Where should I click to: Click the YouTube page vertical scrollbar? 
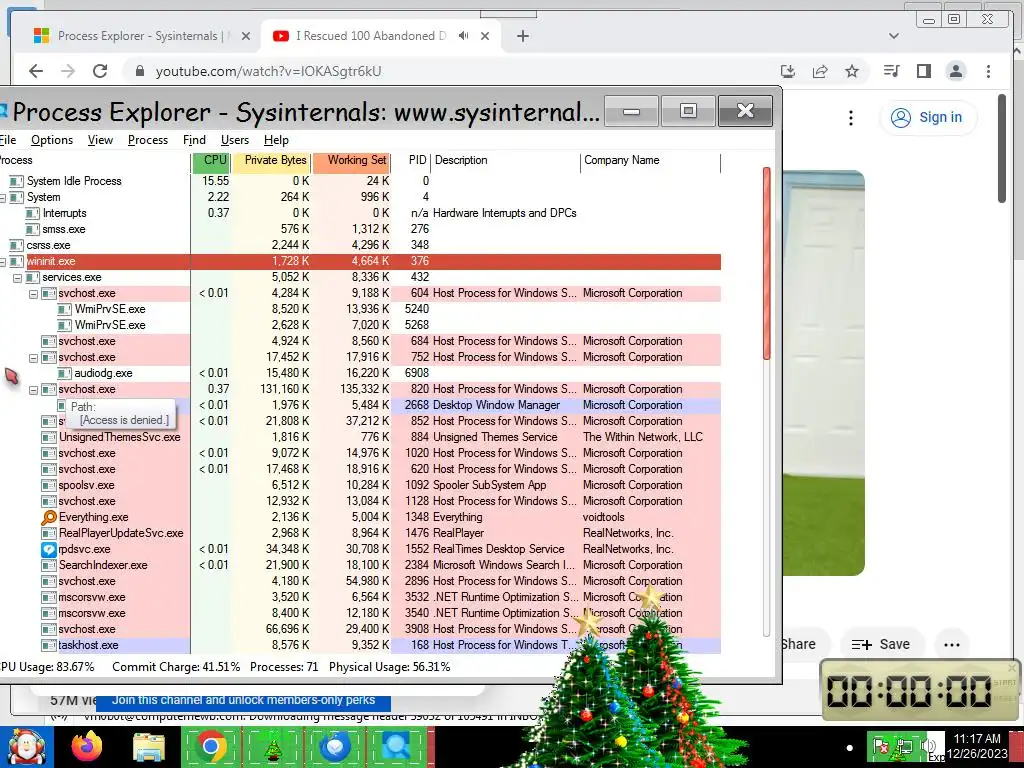pyautogui.click(x=1002, y=148)
